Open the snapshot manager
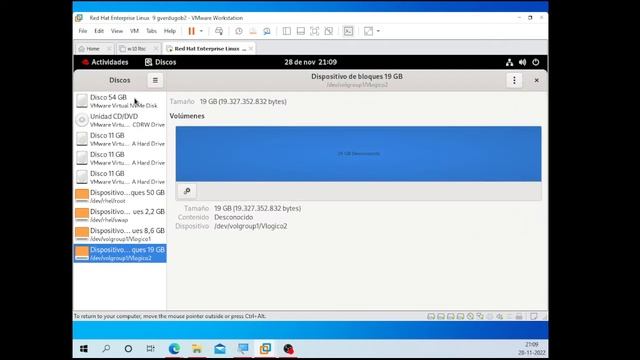Screen dimensions: 640x360 tap(267, 31)
